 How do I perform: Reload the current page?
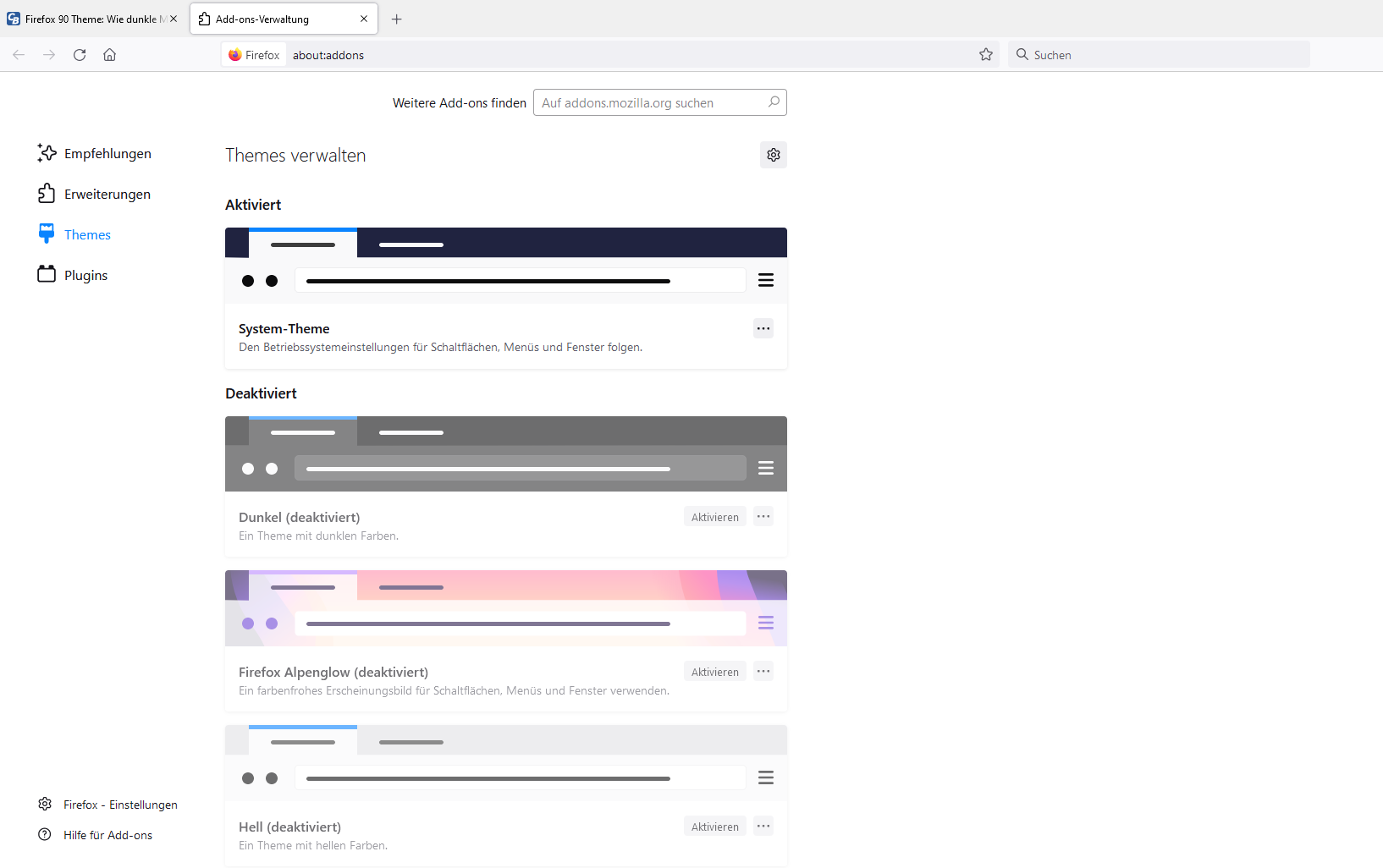[80, 55]
